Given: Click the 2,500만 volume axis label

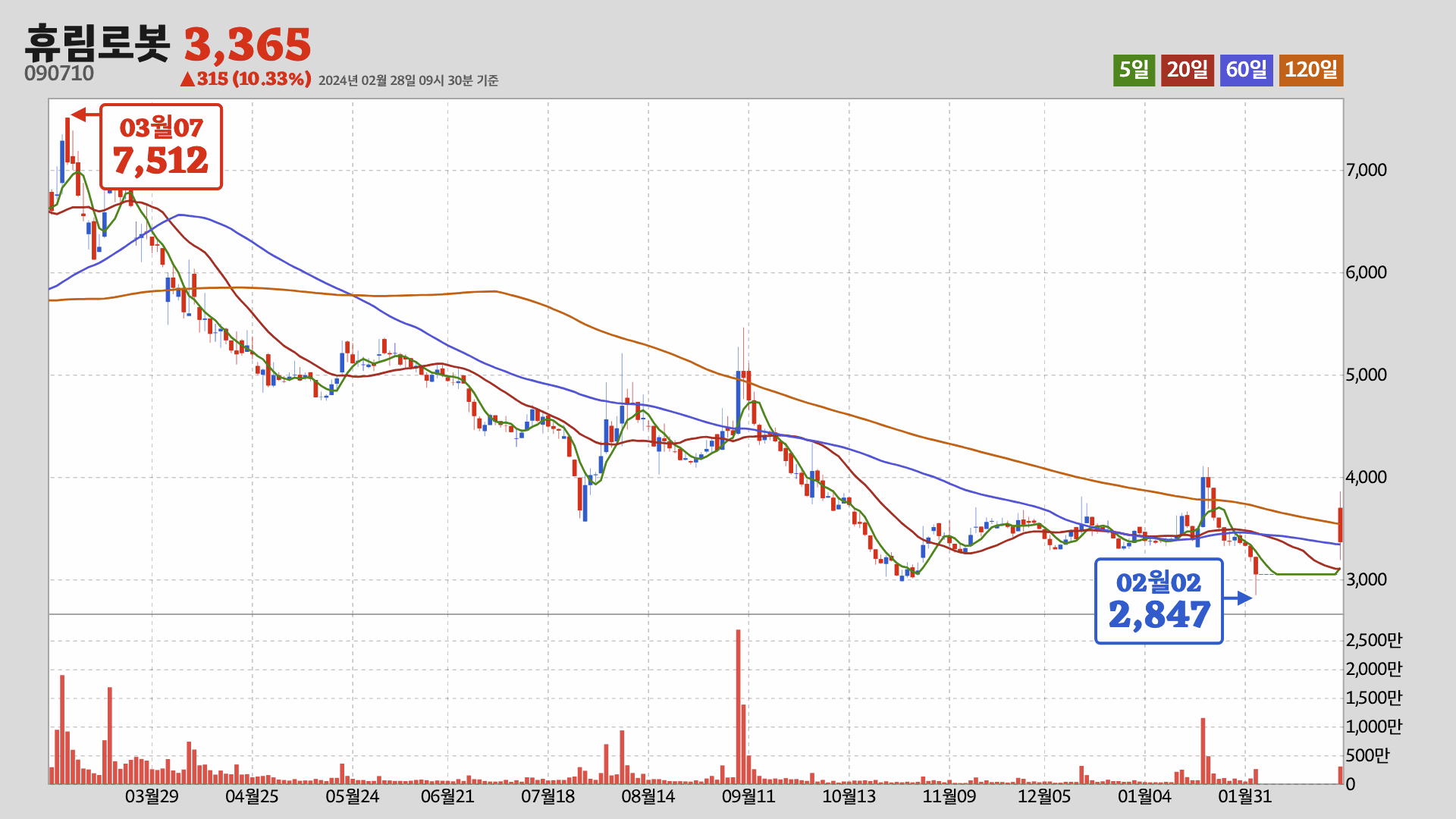Looking at the screenshot, I should pos(1374,640).
